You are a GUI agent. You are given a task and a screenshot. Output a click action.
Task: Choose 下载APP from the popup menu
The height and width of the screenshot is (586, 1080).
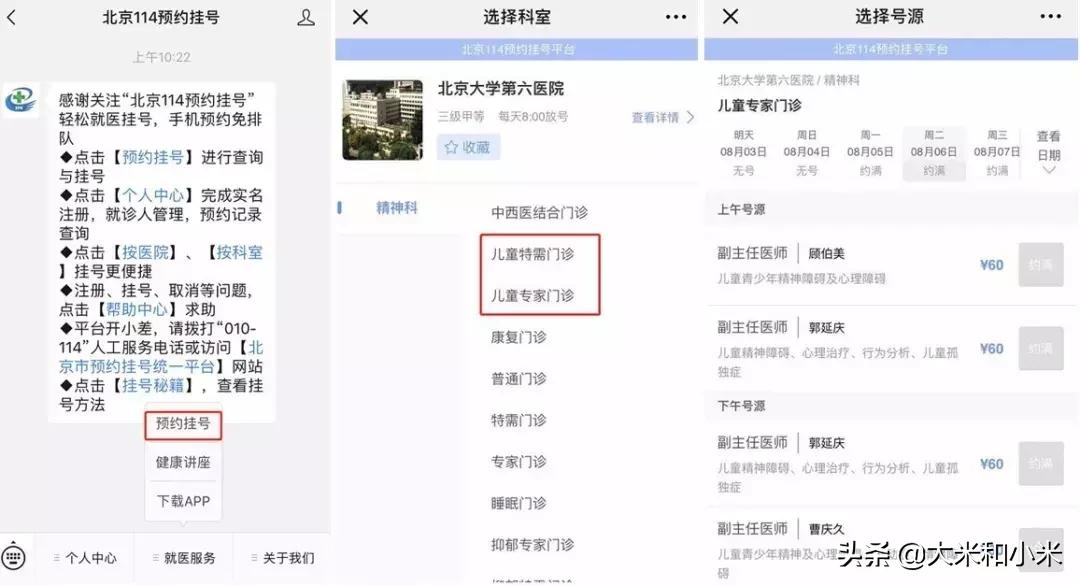(x=183, y=500)
